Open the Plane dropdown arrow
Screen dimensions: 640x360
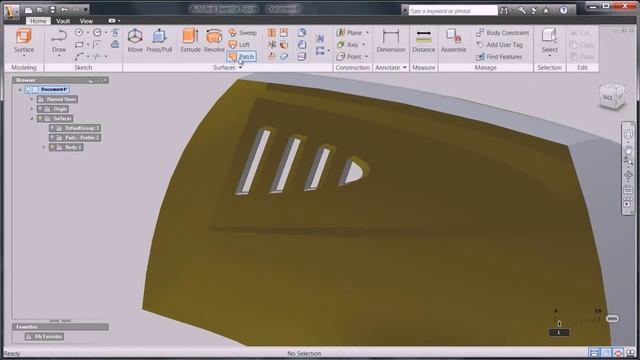367,33
